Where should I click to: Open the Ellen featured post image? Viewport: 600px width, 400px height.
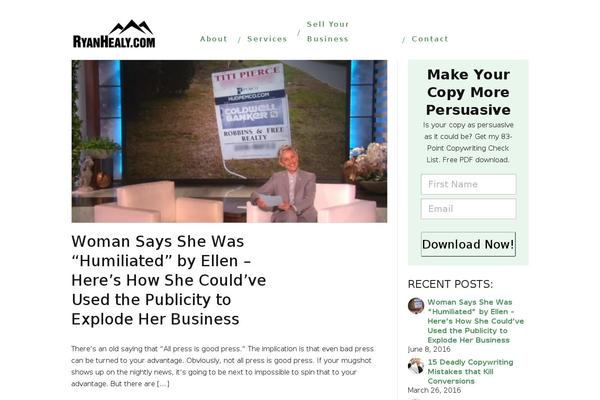(x=229, y=141)
